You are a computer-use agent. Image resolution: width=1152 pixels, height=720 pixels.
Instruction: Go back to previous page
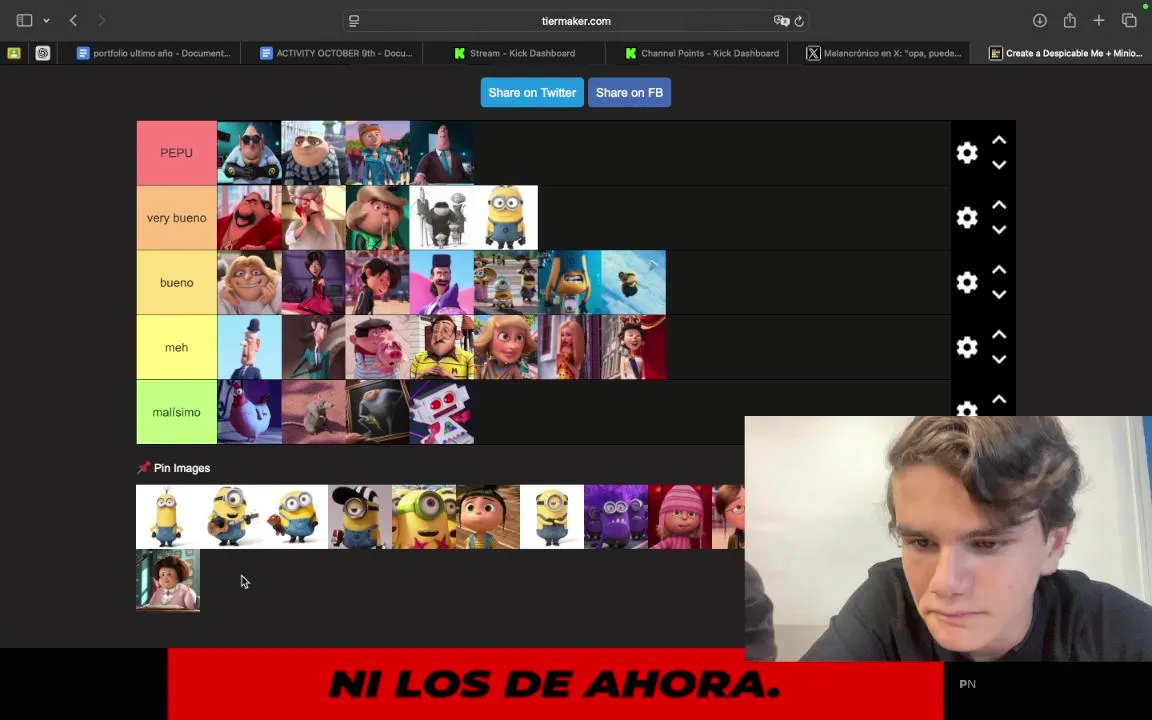pos(73,21)
